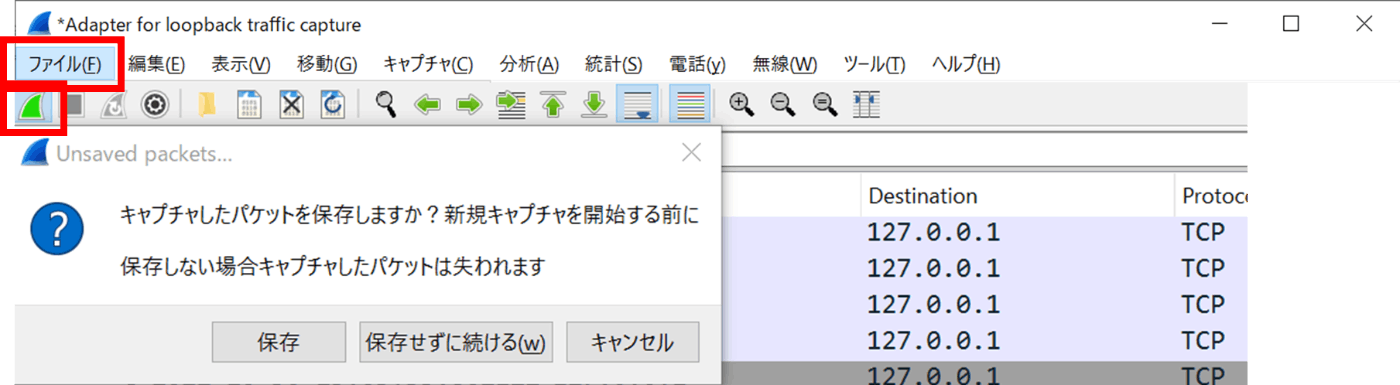Save this capture file from the toolbar
Screen dimensions: 1400x385
click(x=248, y=105)
